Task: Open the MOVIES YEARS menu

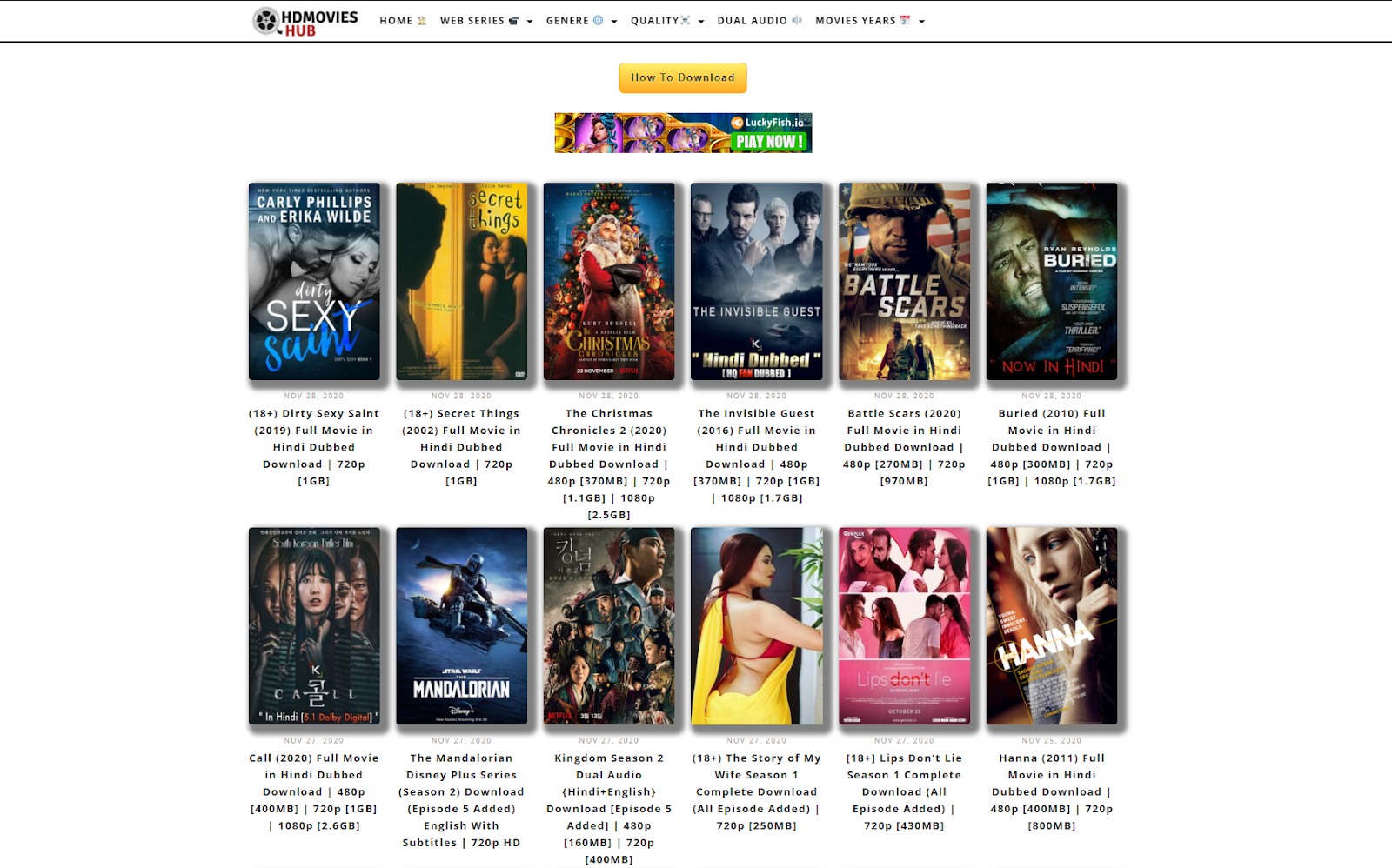Action: coord(862,21)
